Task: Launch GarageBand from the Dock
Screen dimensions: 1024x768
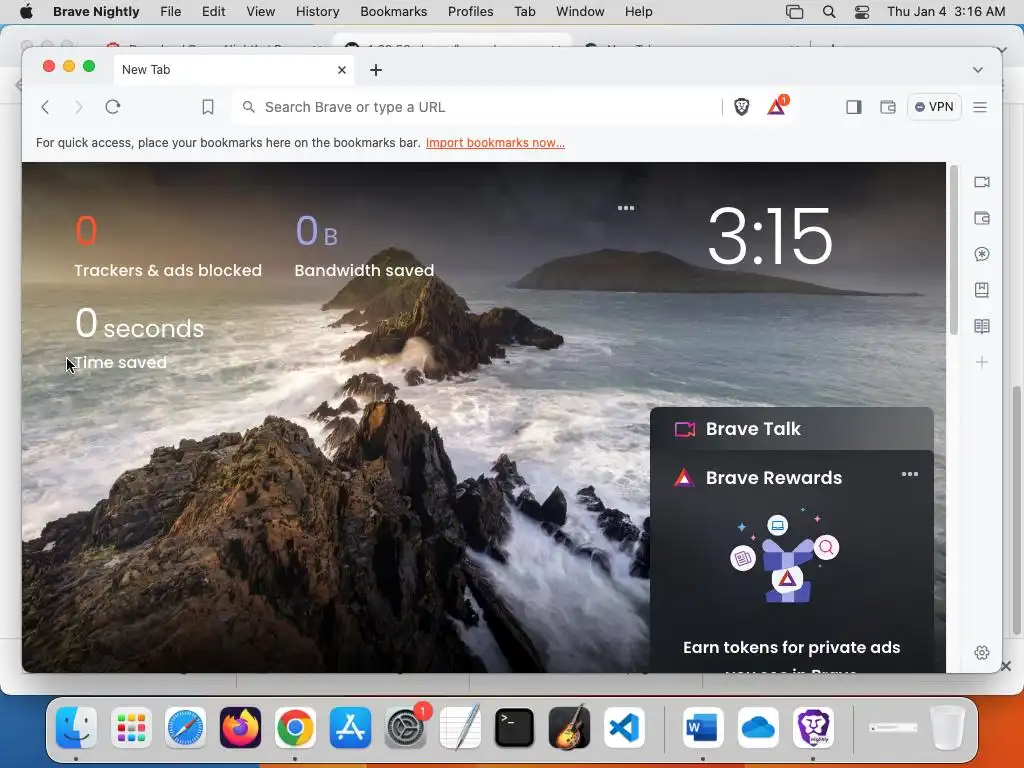Action: (569, 727)
